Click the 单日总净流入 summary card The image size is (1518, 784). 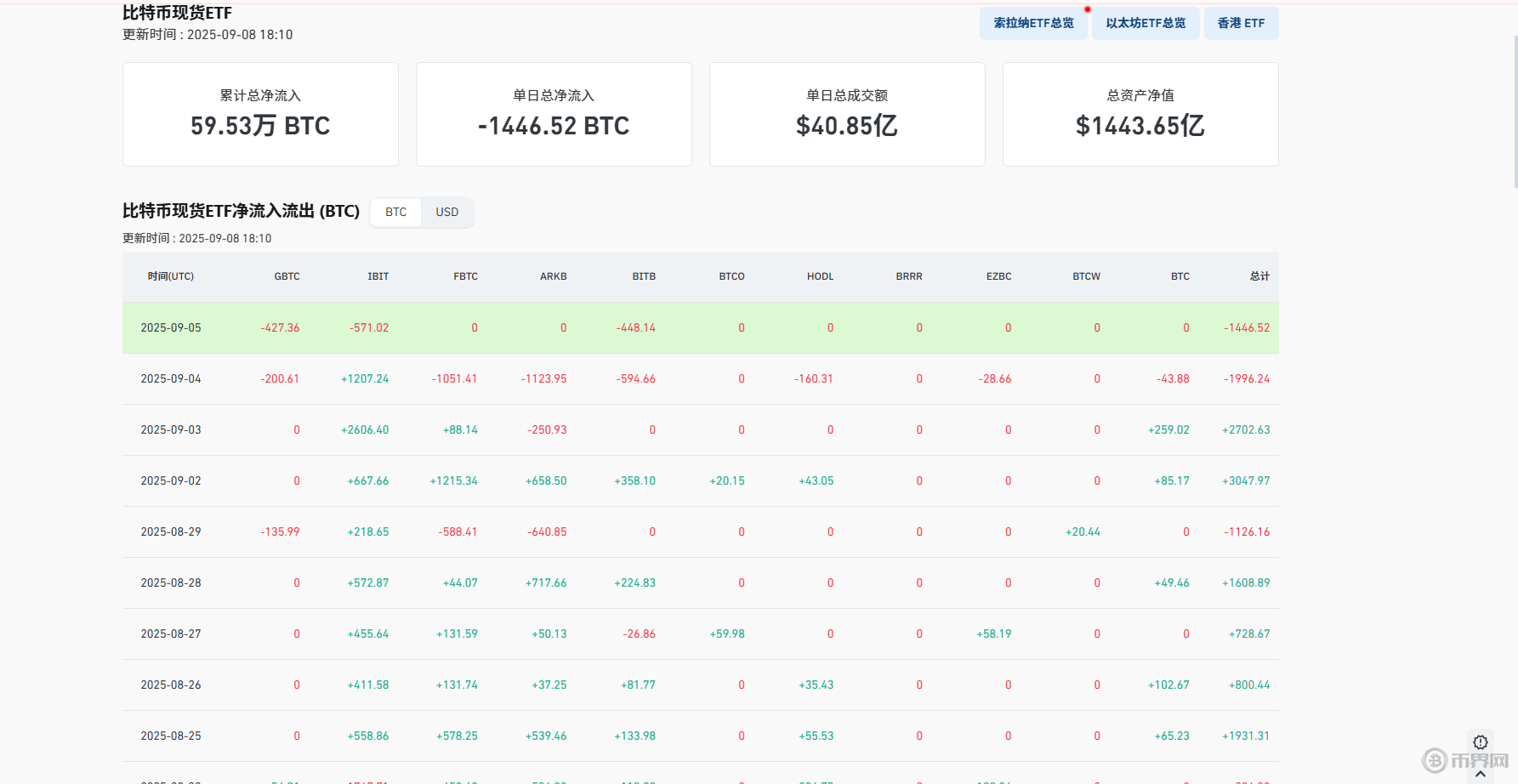click(x=554, y=114)
